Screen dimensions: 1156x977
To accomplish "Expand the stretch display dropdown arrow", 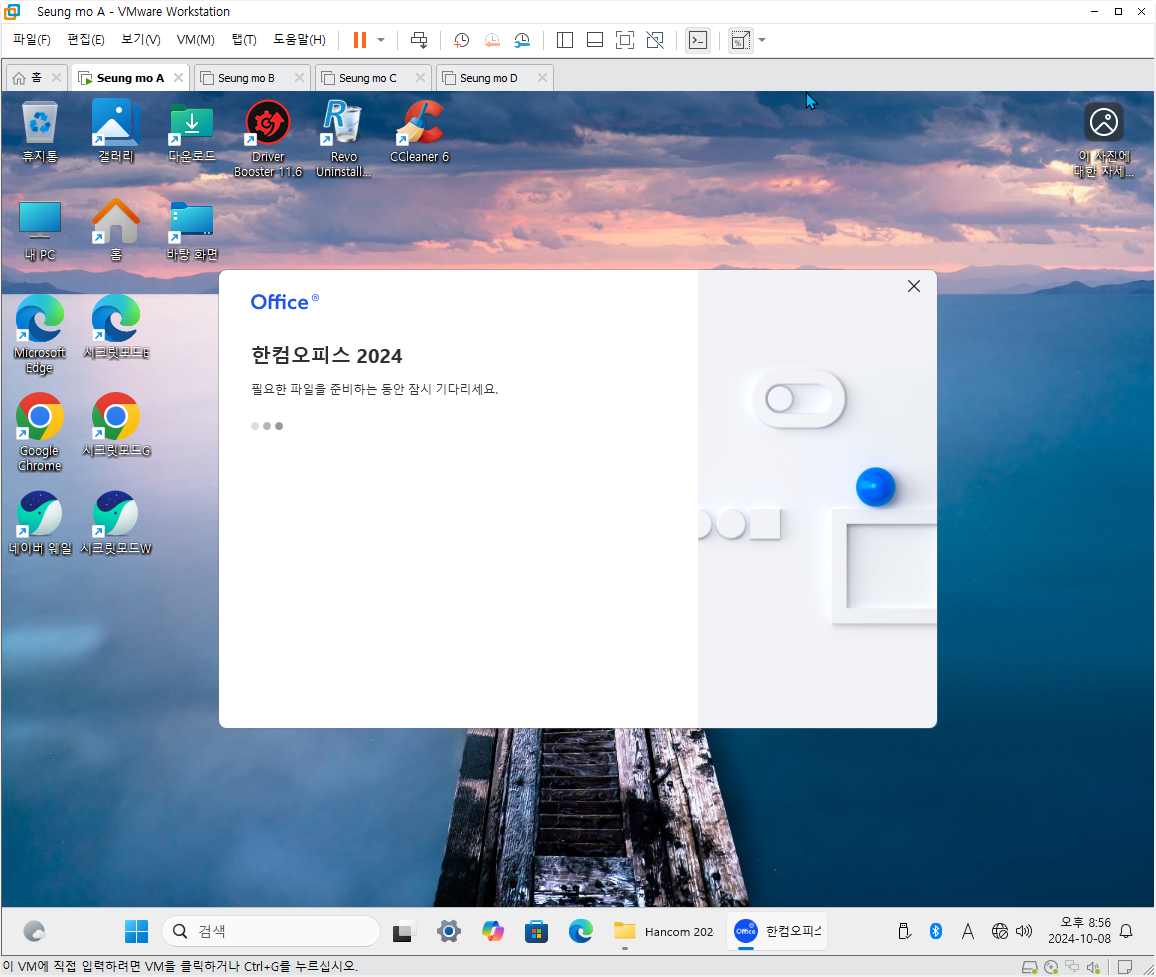I will (x=762, y=40).
